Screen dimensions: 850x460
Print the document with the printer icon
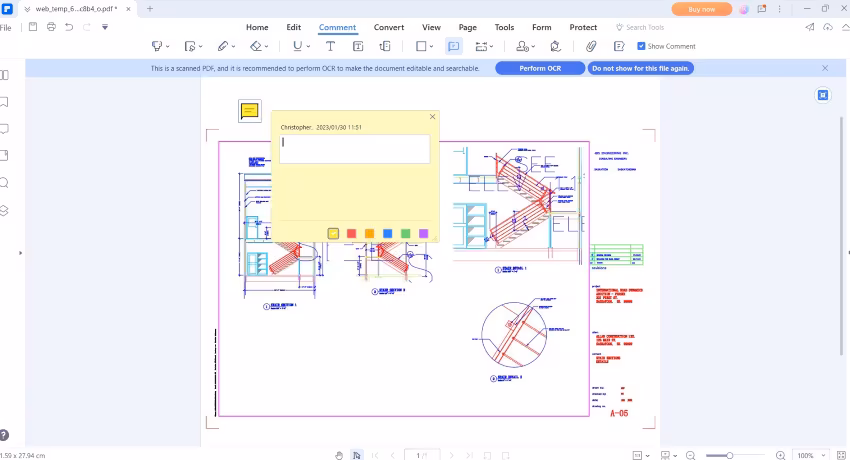tap(51, 27)
